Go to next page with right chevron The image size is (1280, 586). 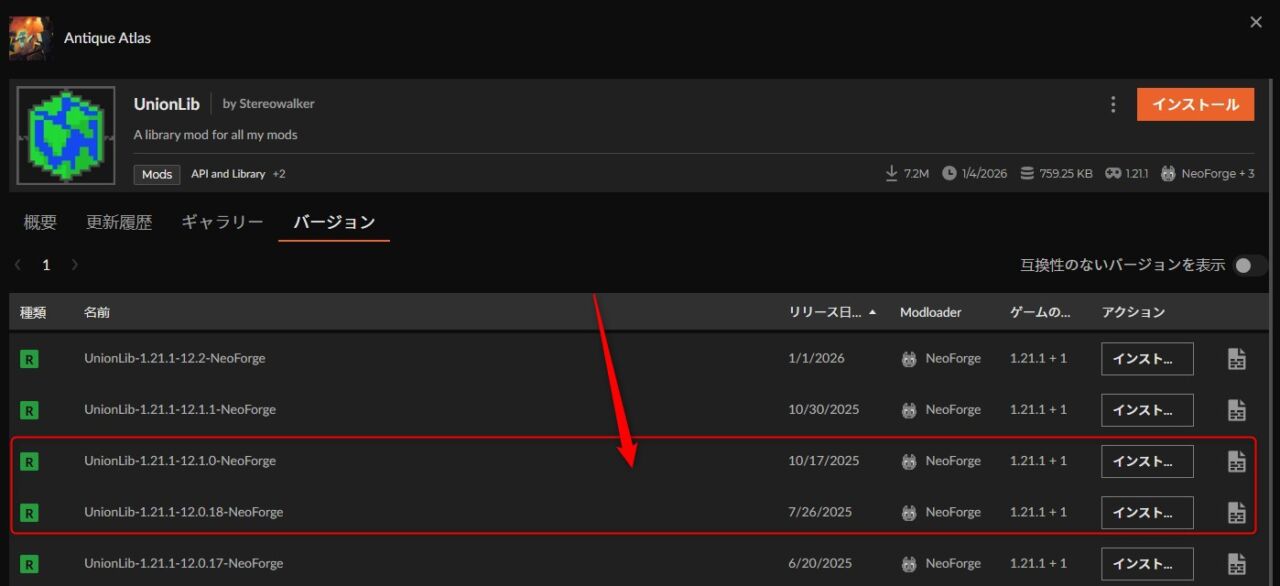point(75,265)
